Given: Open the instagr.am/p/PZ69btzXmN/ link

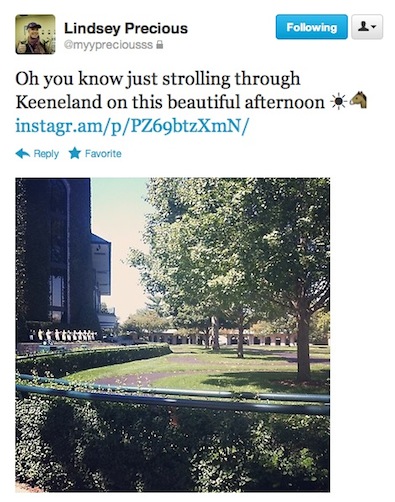Looking at the screenshot, I should coord(132,125).
